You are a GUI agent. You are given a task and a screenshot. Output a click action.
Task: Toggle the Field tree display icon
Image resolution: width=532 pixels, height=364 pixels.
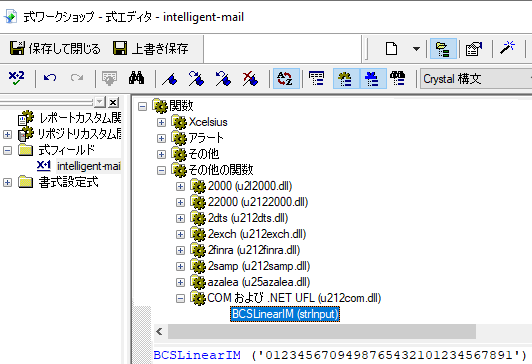point(317,79)
